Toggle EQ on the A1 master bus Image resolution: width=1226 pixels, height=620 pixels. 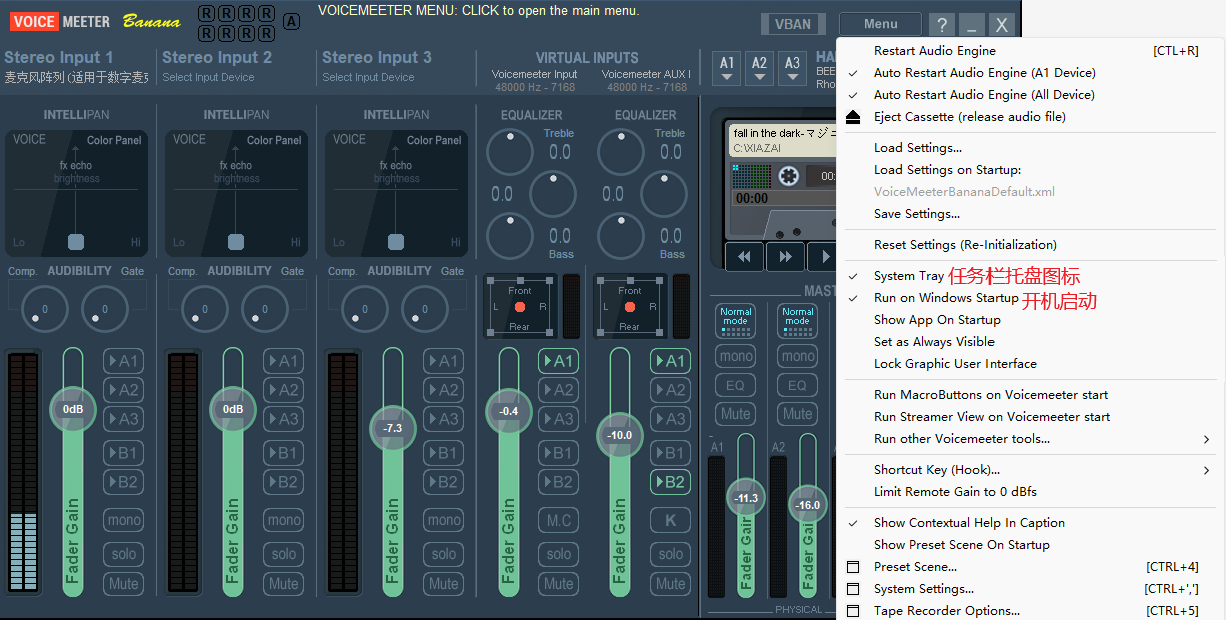[x=736, y=385]
